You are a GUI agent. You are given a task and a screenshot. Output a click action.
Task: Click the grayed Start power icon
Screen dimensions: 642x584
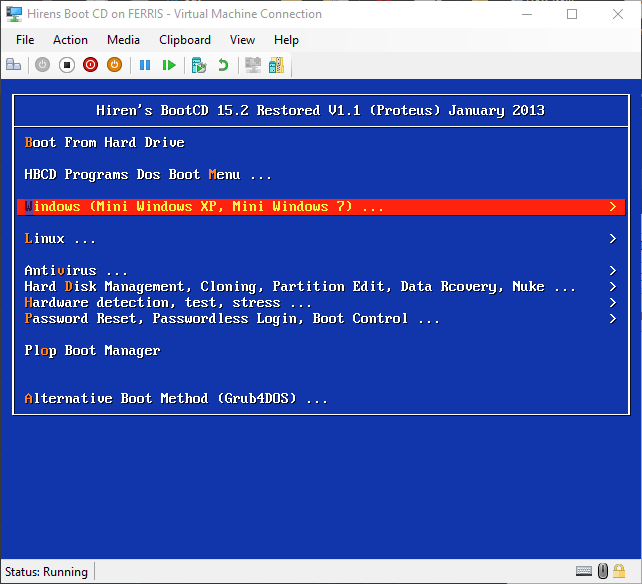click(42, 65)
